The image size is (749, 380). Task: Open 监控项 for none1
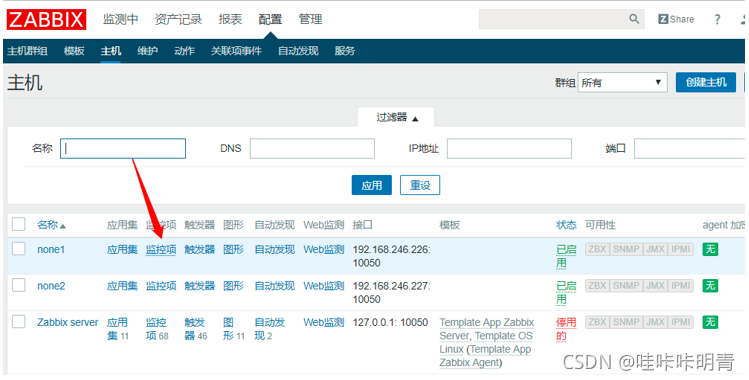161,249
